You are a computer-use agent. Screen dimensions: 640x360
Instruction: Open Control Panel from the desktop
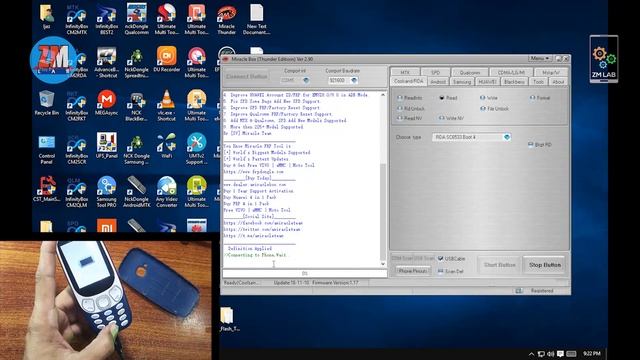(47, 149)
